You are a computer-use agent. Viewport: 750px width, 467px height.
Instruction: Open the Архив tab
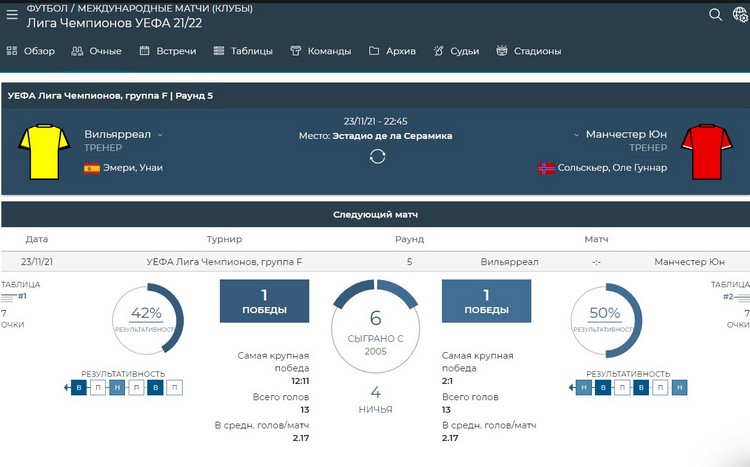tap(392, 51)
